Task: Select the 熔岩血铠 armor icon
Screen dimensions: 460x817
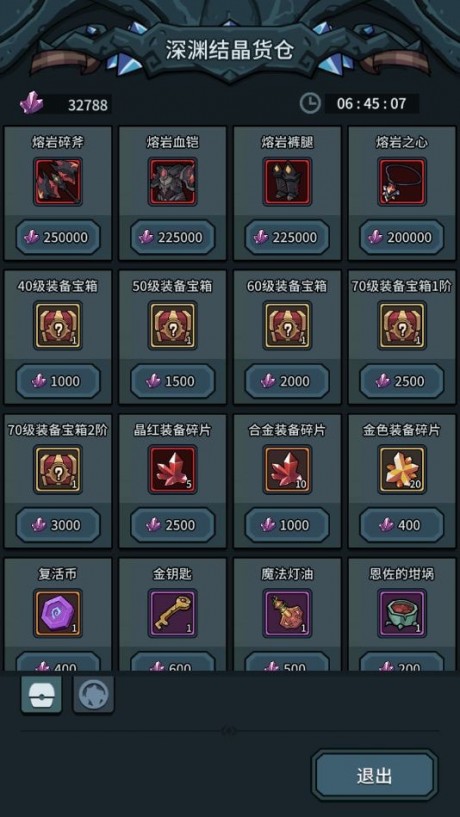Action: pos(172,182)
